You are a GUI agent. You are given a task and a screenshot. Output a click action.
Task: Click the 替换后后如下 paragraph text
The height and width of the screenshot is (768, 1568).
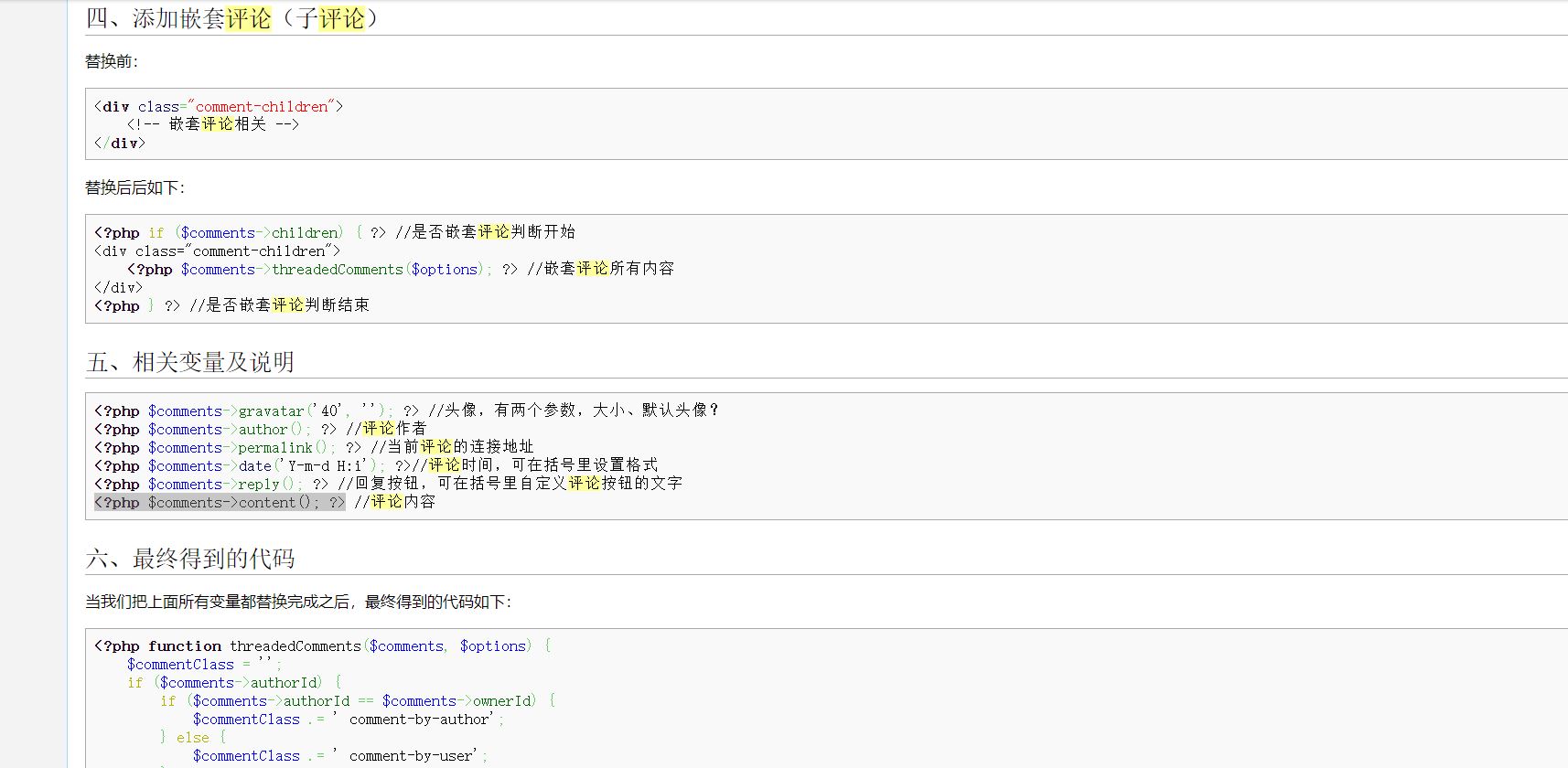click(134, 187)
